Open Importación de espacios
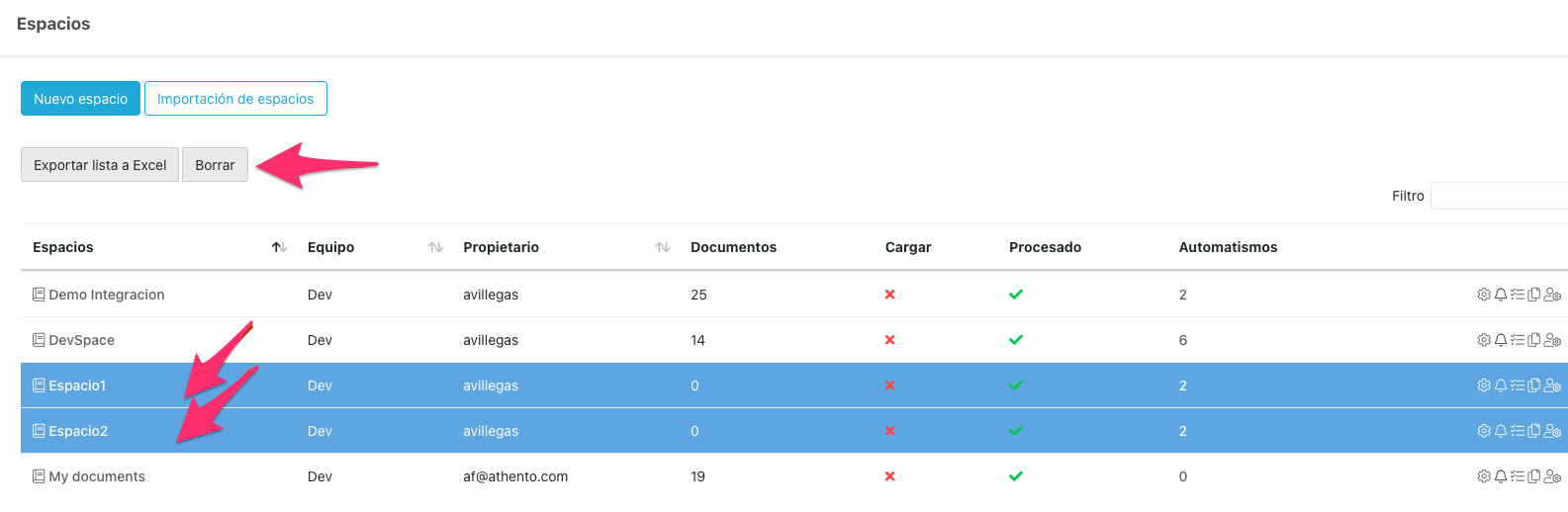The image size is (1568, 512). click(235, 99)
